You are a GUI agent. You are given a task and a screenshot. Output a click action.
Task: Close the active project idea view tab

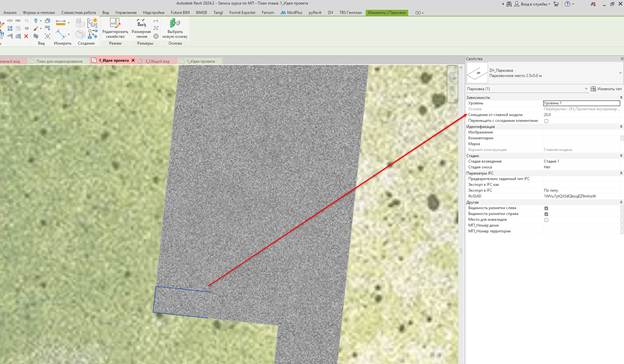(x=133, y=60)
